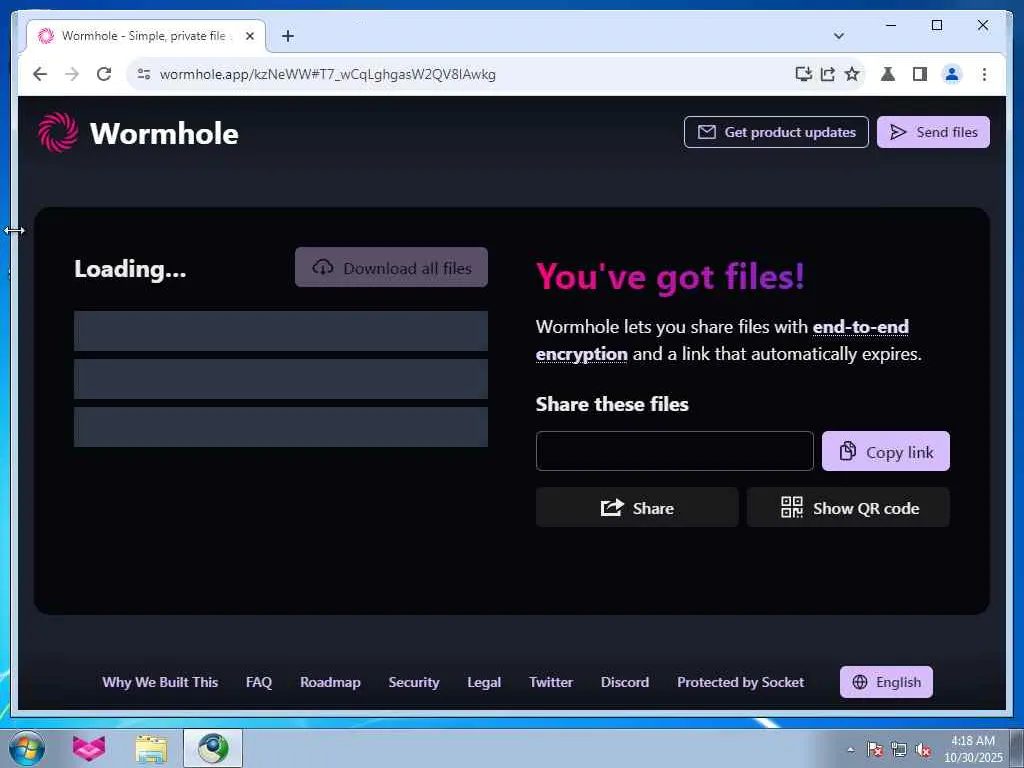Go back in browser history
This screenshot has height=768, width=1024.
point(40,74)
